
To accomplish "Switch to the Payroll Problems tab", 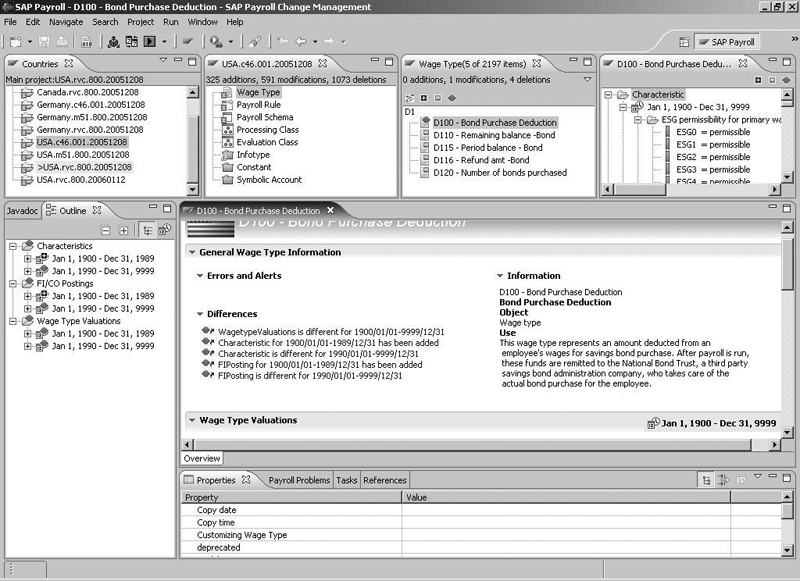I will 299,480.
